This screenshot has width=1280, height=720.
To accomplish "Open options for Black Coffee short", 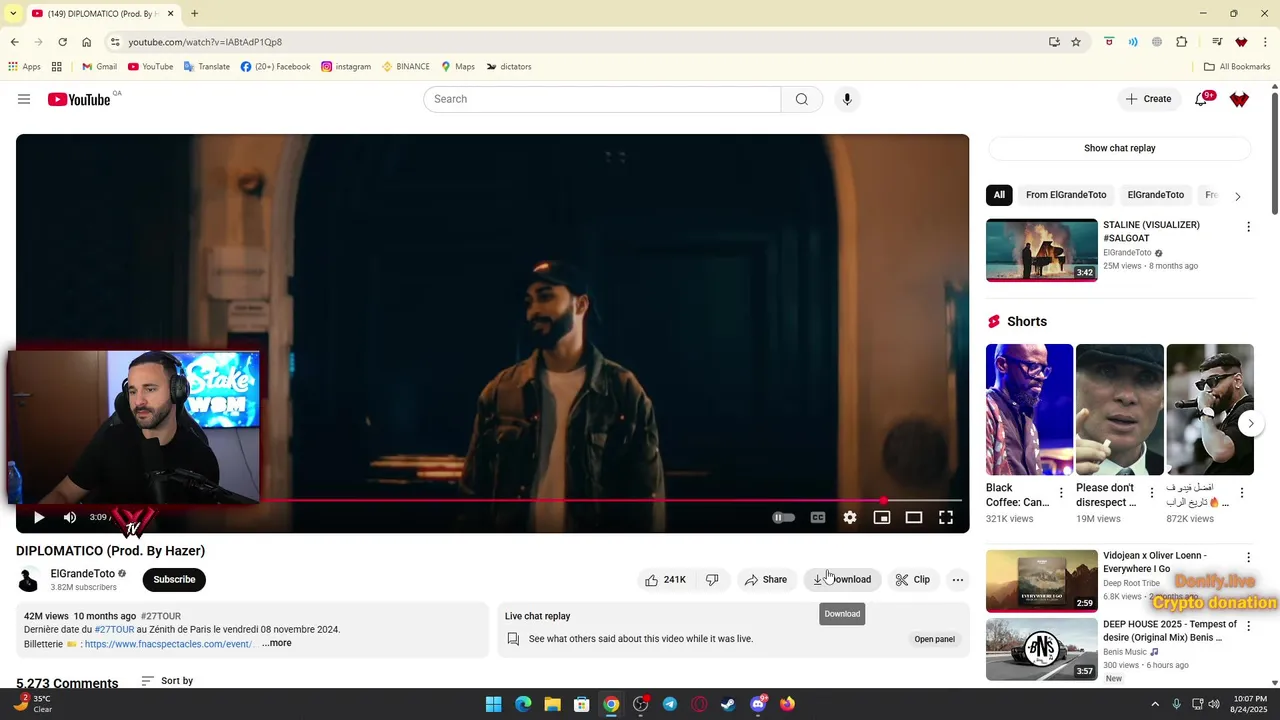I will click(x=1061, y=493).
